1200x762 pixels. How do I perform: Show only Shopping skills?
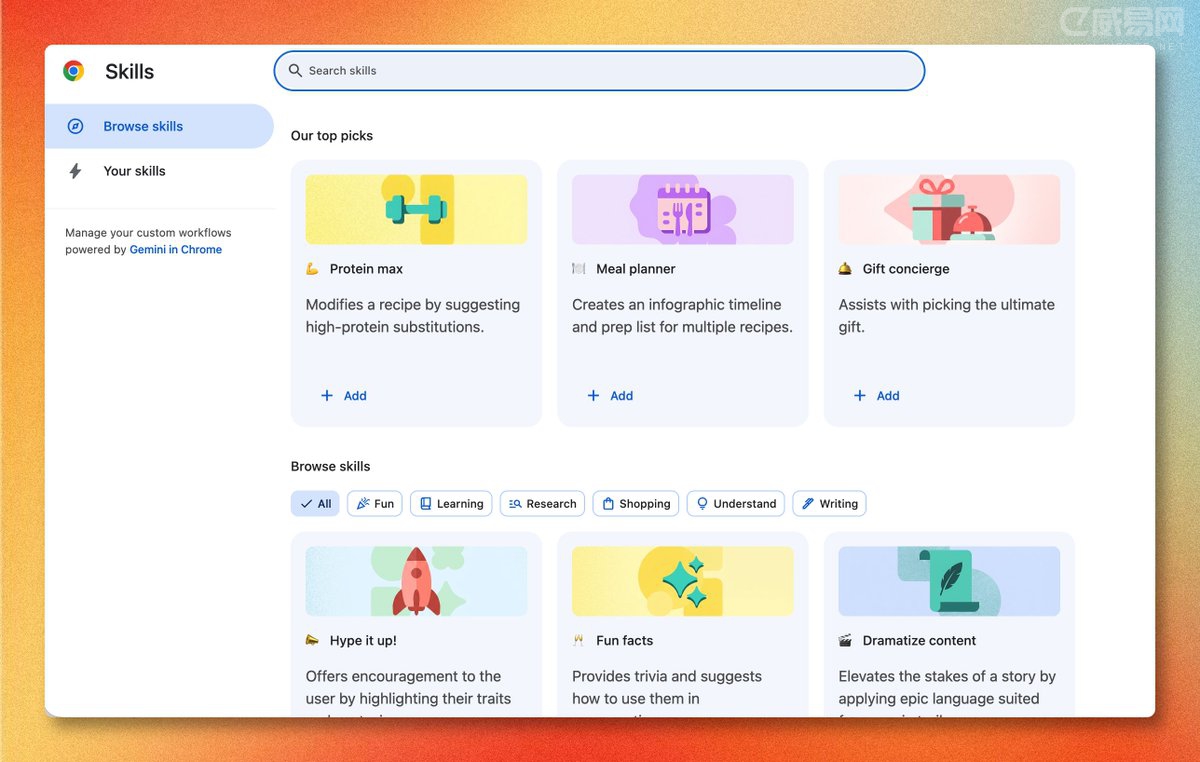[x=635, y=504]
